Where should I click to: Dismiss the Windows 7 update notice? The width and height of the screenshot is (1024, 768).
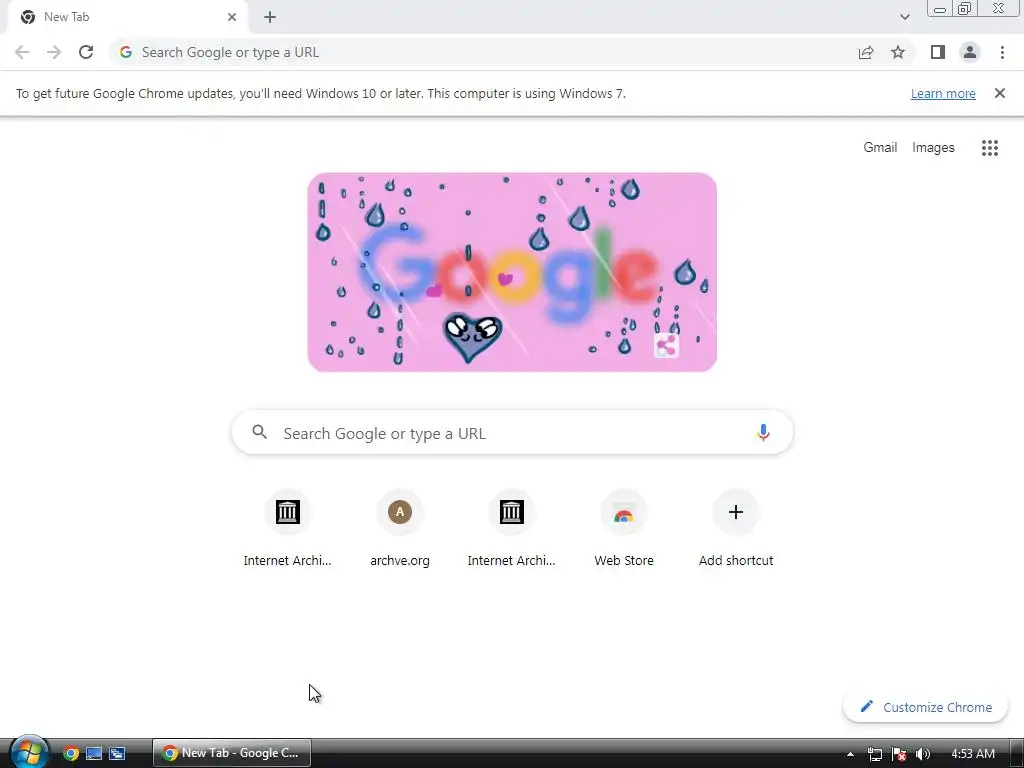click(999, 93)
